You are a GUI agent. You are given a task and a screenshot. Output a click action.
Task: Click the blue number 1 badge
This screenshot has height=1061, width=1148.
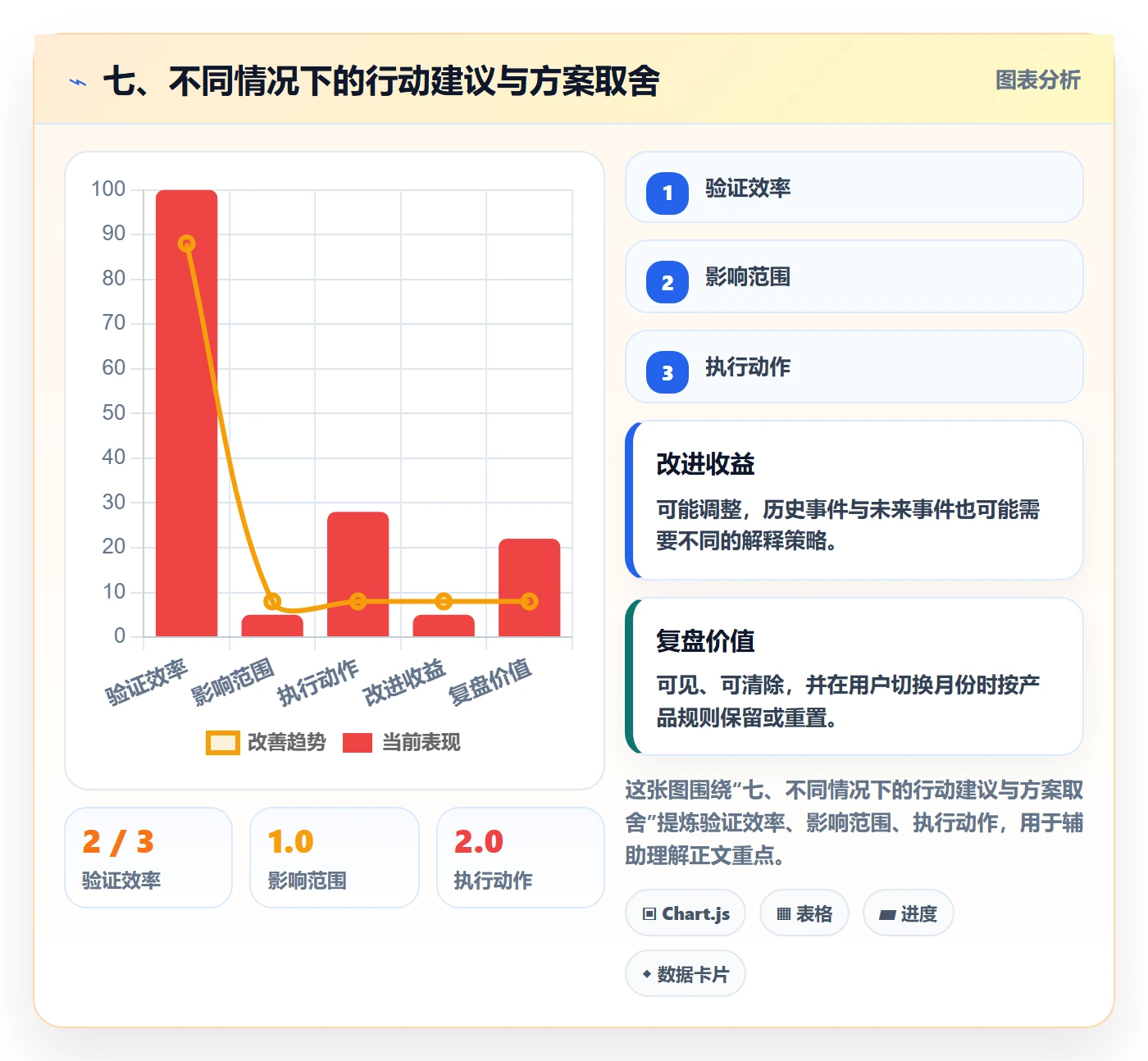667,194
